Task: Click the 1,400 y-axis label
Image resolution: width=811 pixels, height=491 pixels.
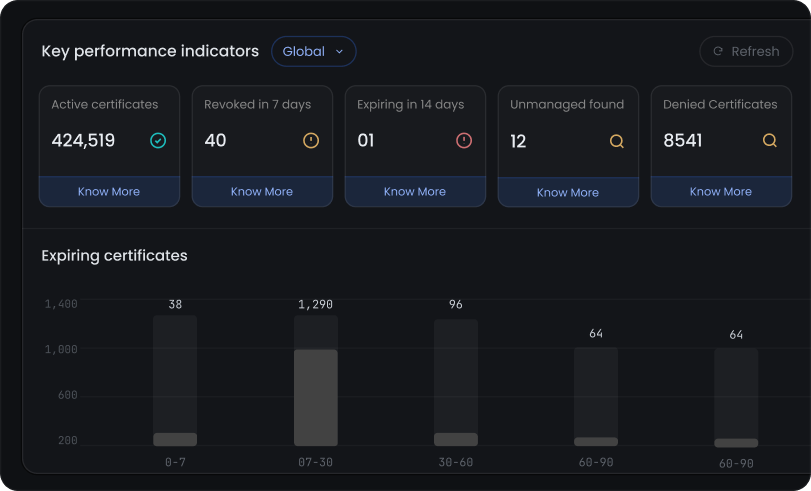Action: (61, 304)
